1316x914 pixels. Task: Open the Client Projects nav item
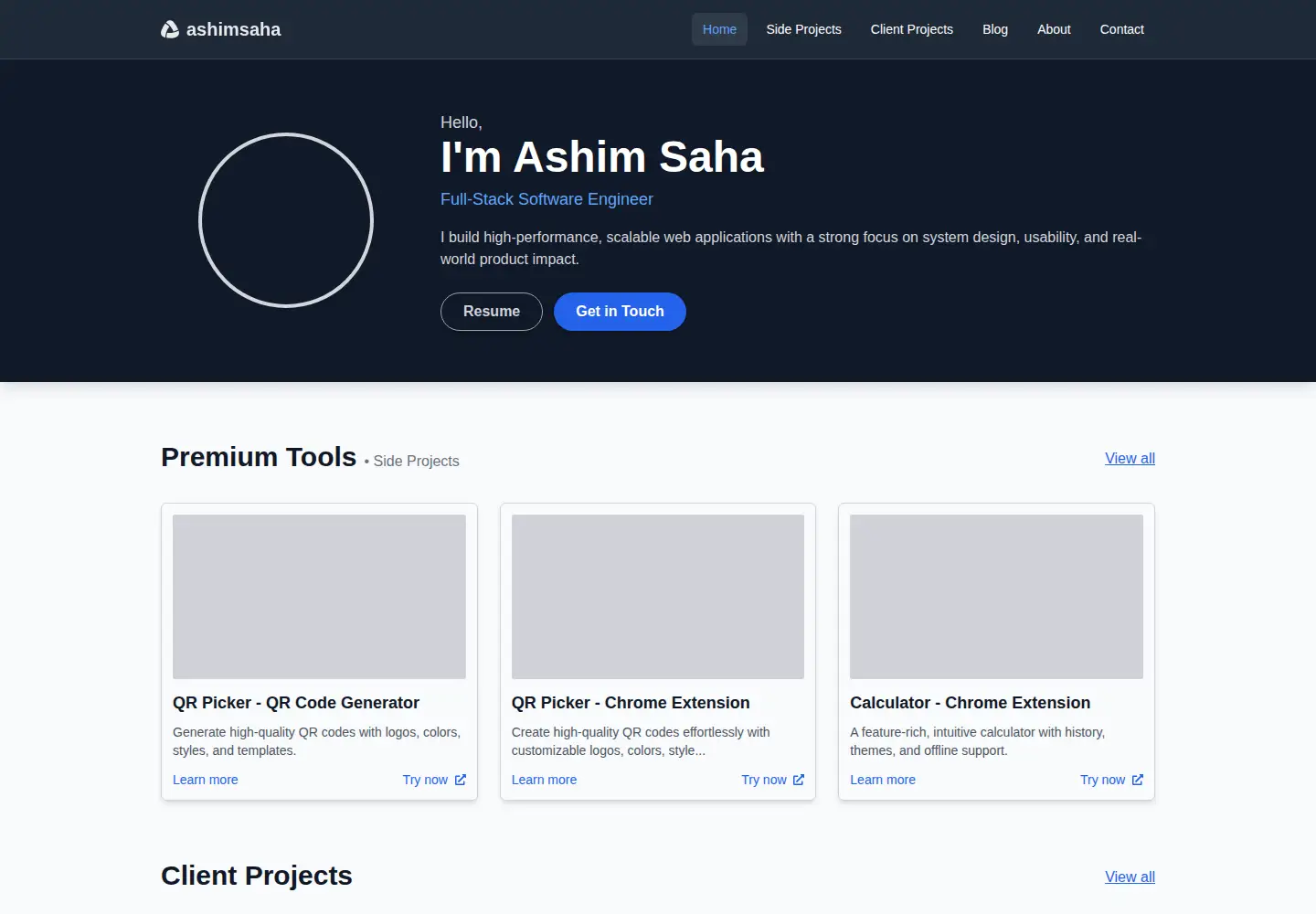(x=911, y=29)
